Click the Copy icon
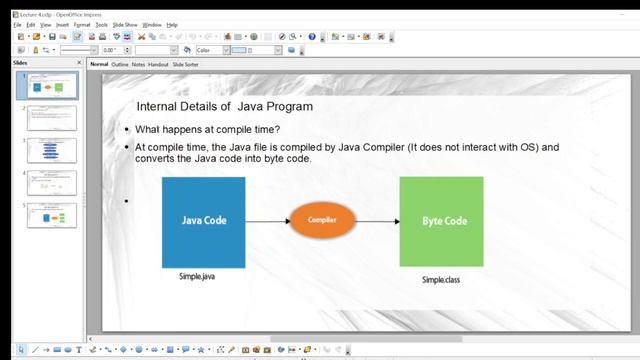The image size is (640, 360). pos(152,37)
